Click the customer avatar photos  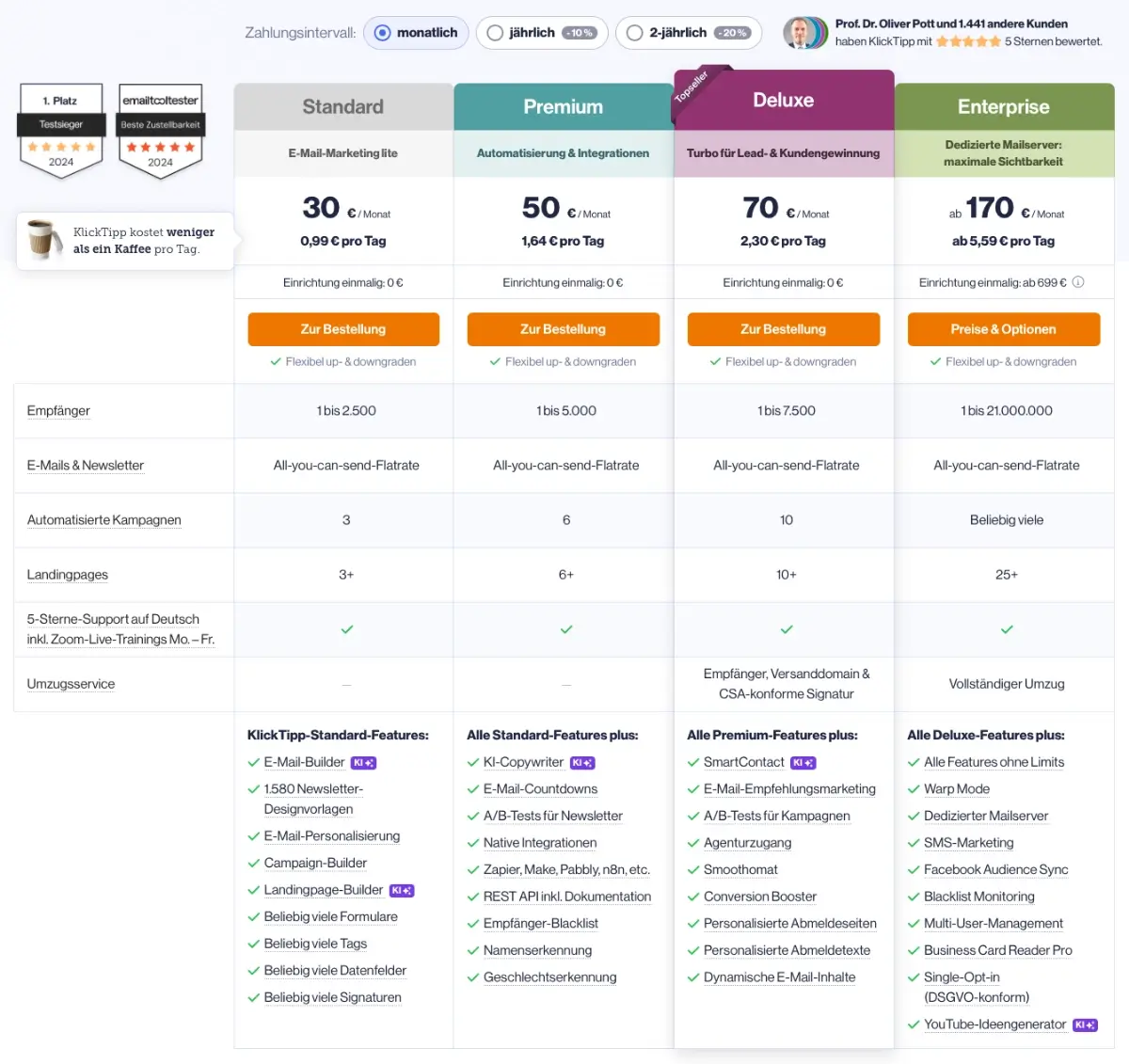click(805, 33)
